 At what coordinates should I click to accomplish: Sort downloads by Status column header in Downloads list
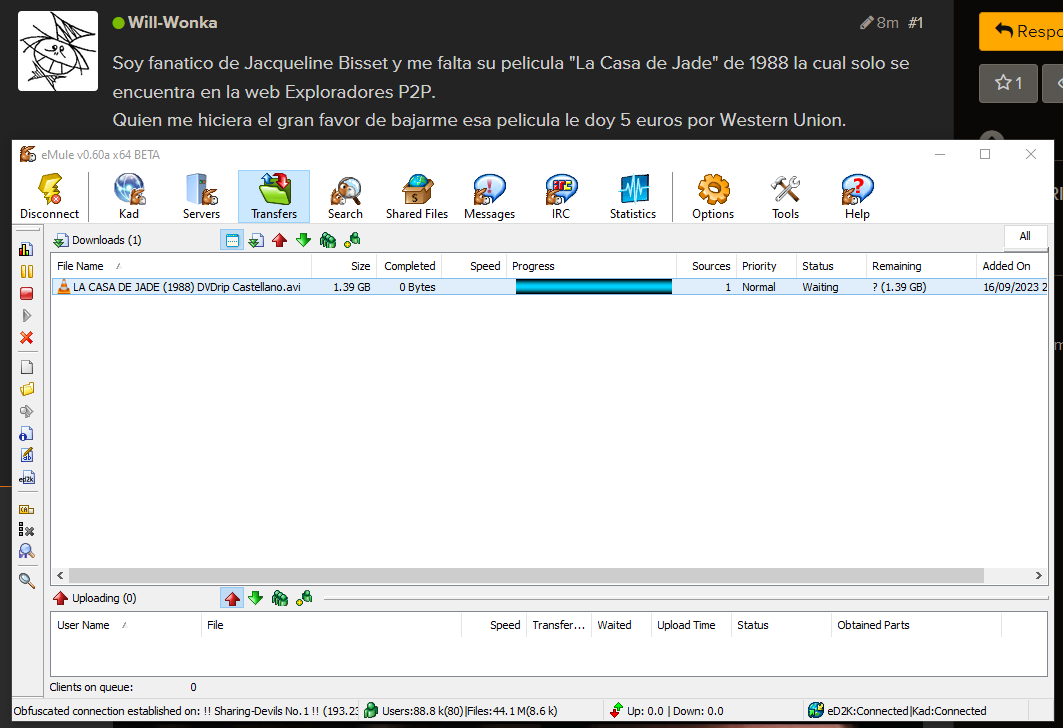(x=831, y=266)
